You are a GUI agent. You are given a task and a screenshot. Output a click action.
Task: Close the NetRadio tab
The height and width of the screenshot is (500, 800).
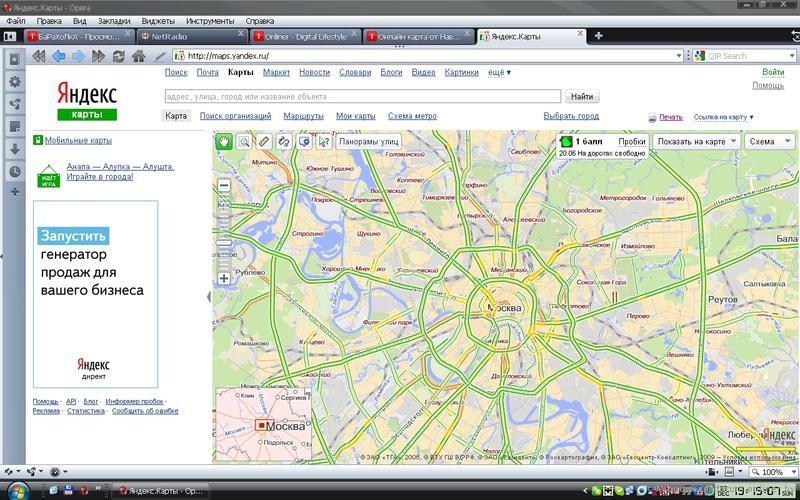click(x=241, y=33)
